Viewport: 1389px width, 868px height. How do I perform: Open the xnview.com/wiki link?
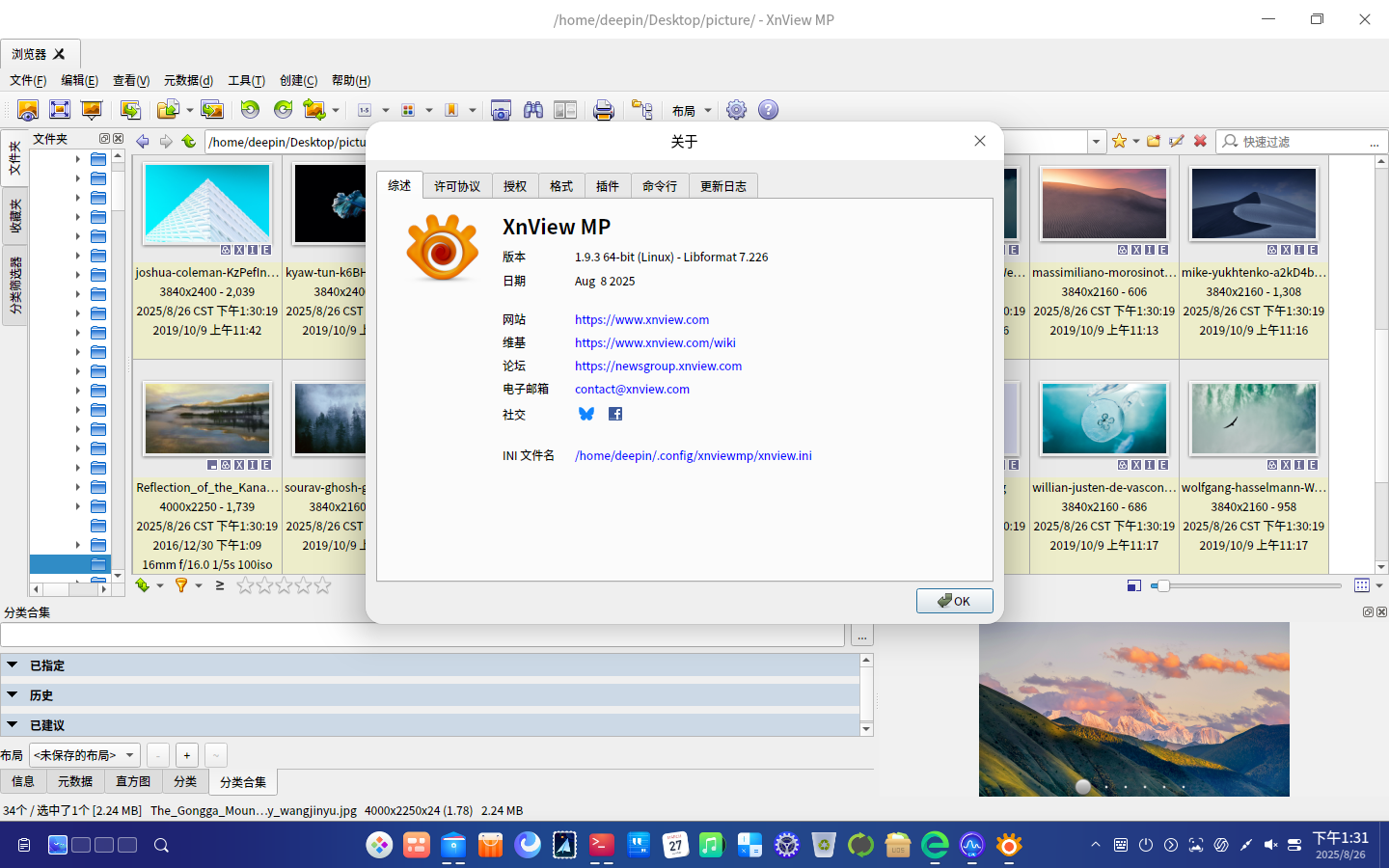click(x=655, y=342)
